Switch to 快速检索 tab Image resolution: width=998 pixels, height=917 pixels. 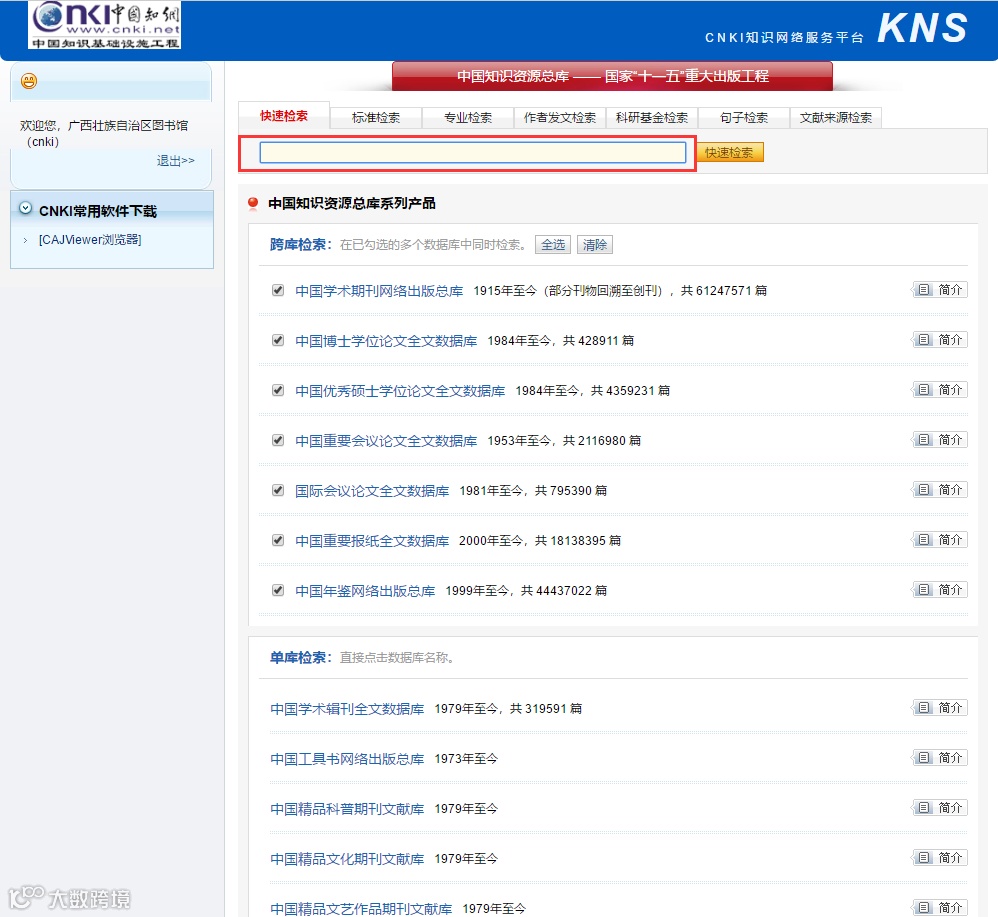click(284, 116)
